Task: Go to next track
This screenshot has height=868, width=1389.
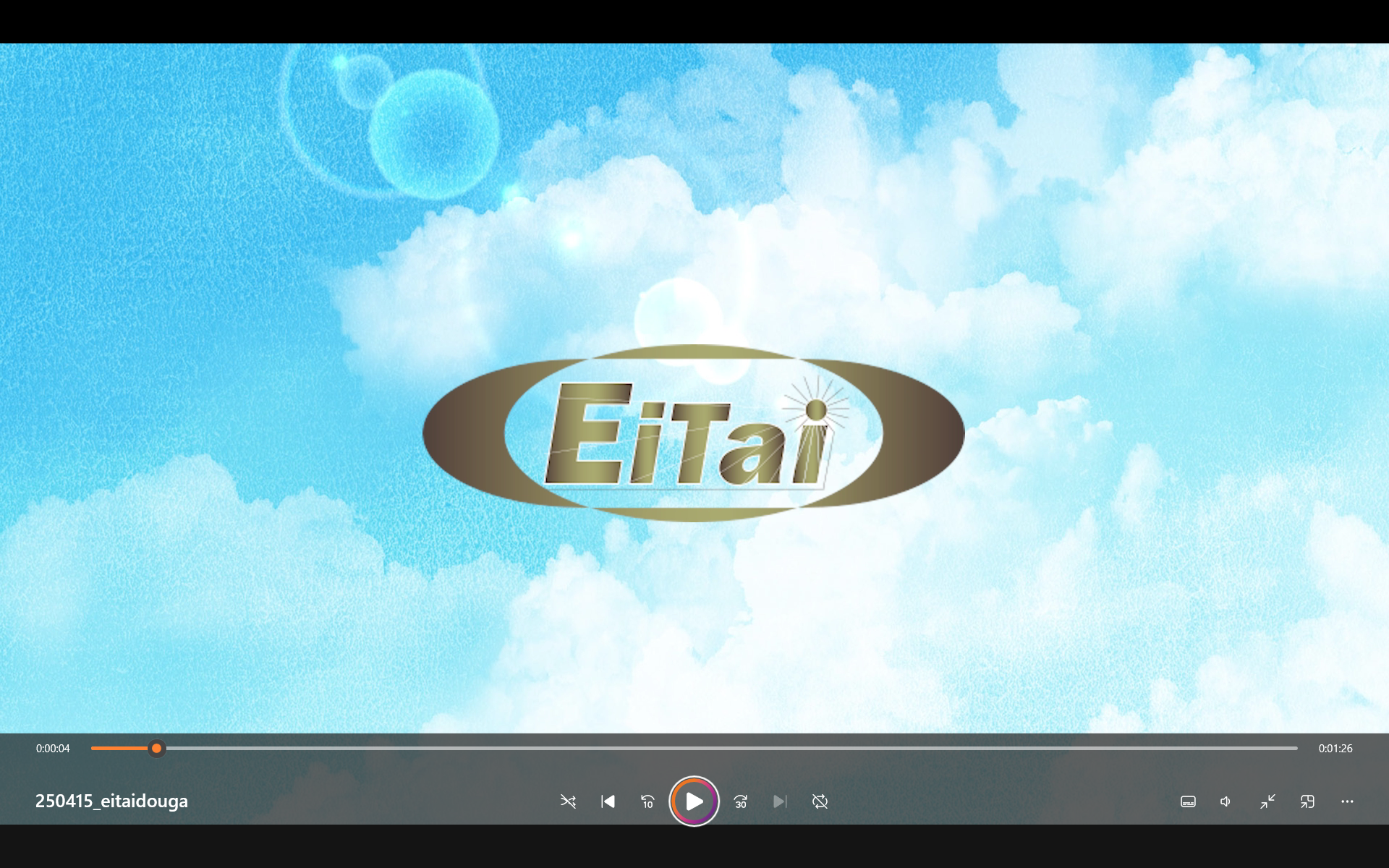Action: pos(780,801)
